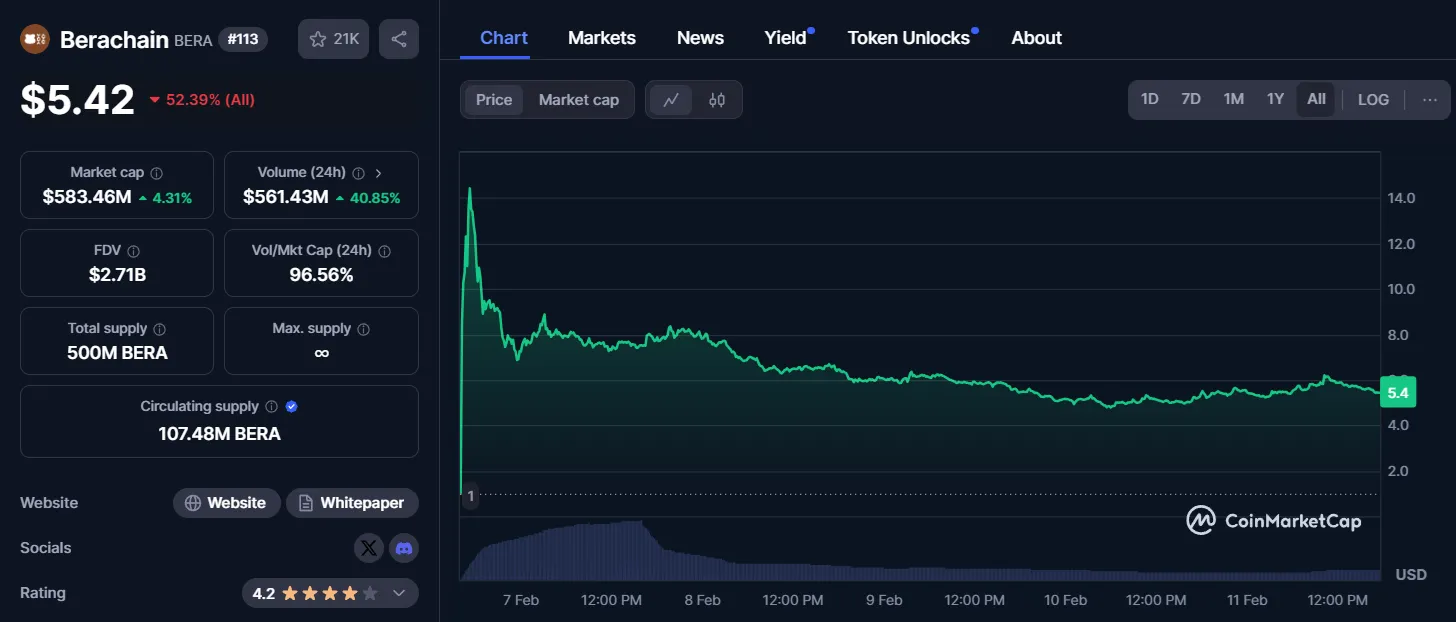Select 1Y time range
Screen dimensions: 1456x622
click(1275, 99)
